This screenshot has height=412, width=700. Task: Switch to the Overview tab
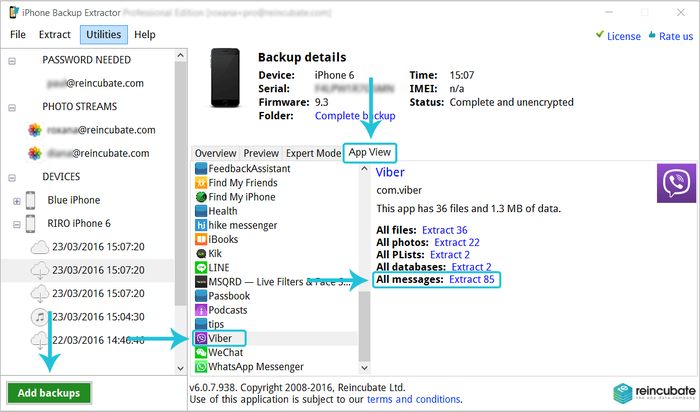click(x=215, y=153)
